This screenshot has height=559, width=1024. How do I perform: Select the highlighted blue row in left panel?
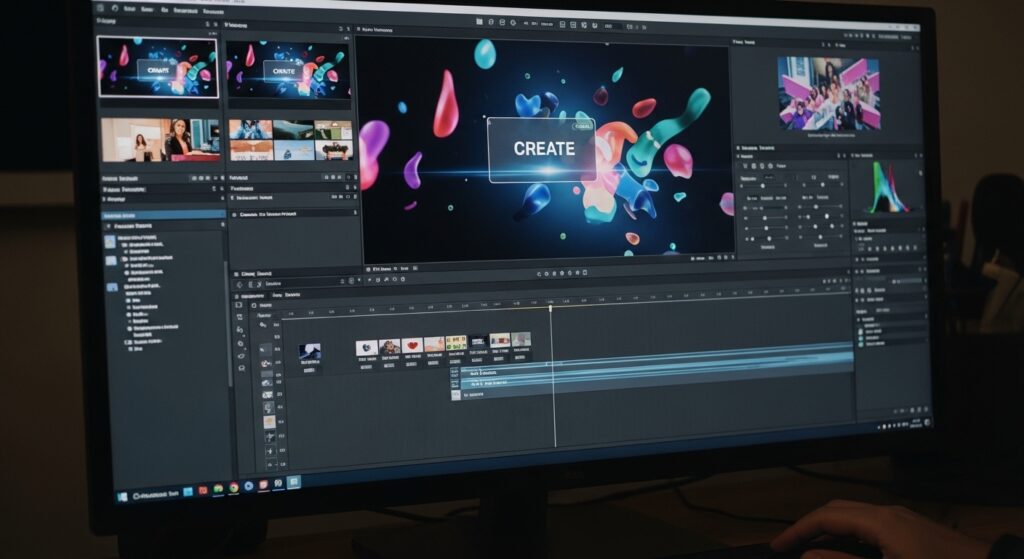[x=163, y=214]
